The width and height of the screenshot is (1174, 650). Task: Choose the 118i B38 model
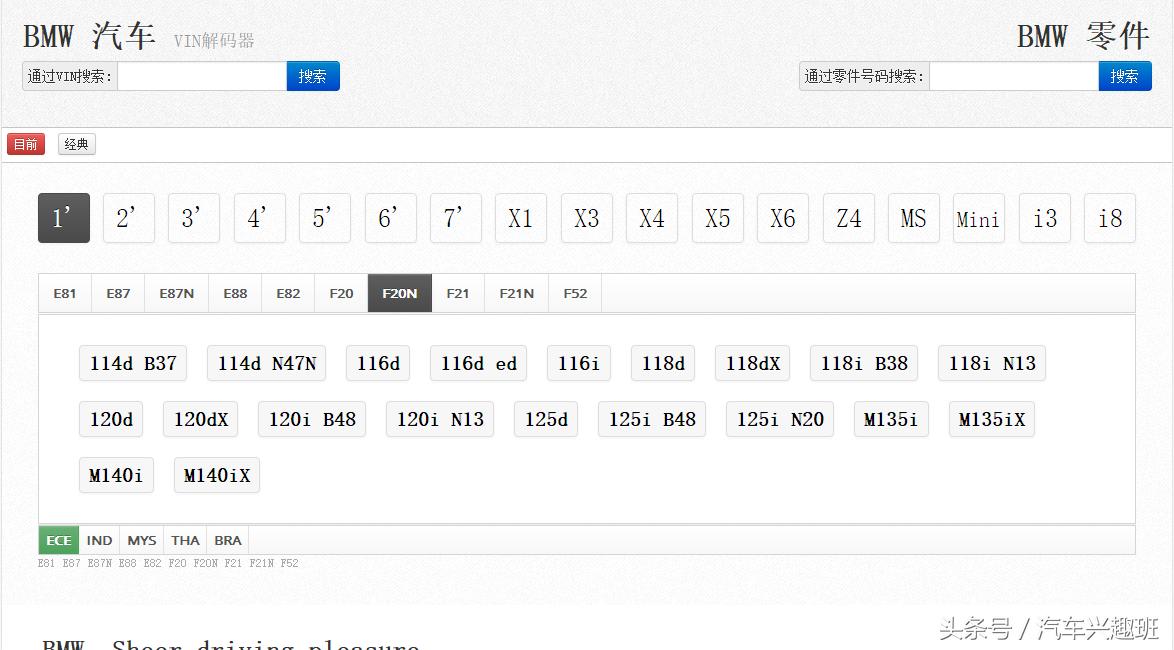(864, 363)
